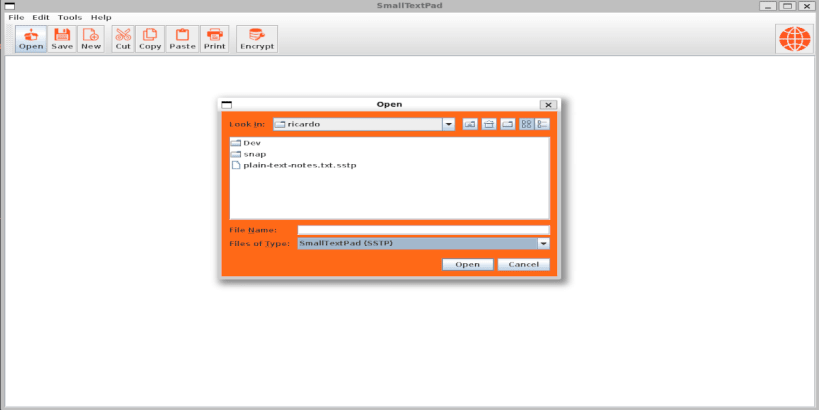The width and height of the screenshot is (819, 410).
Task: Click the Copy toolbar icon
Action: tap(150, 39)
